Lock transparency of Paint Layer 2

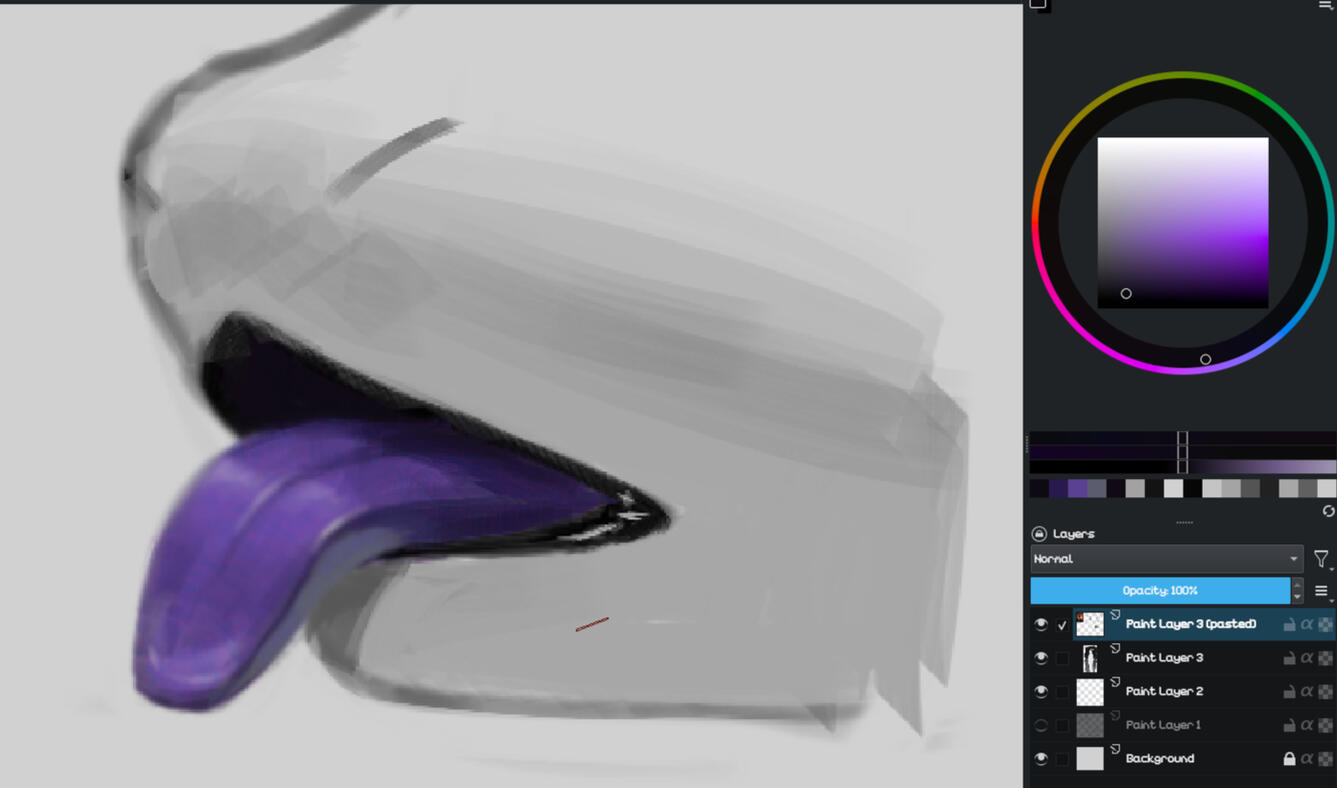point(1325,692)
